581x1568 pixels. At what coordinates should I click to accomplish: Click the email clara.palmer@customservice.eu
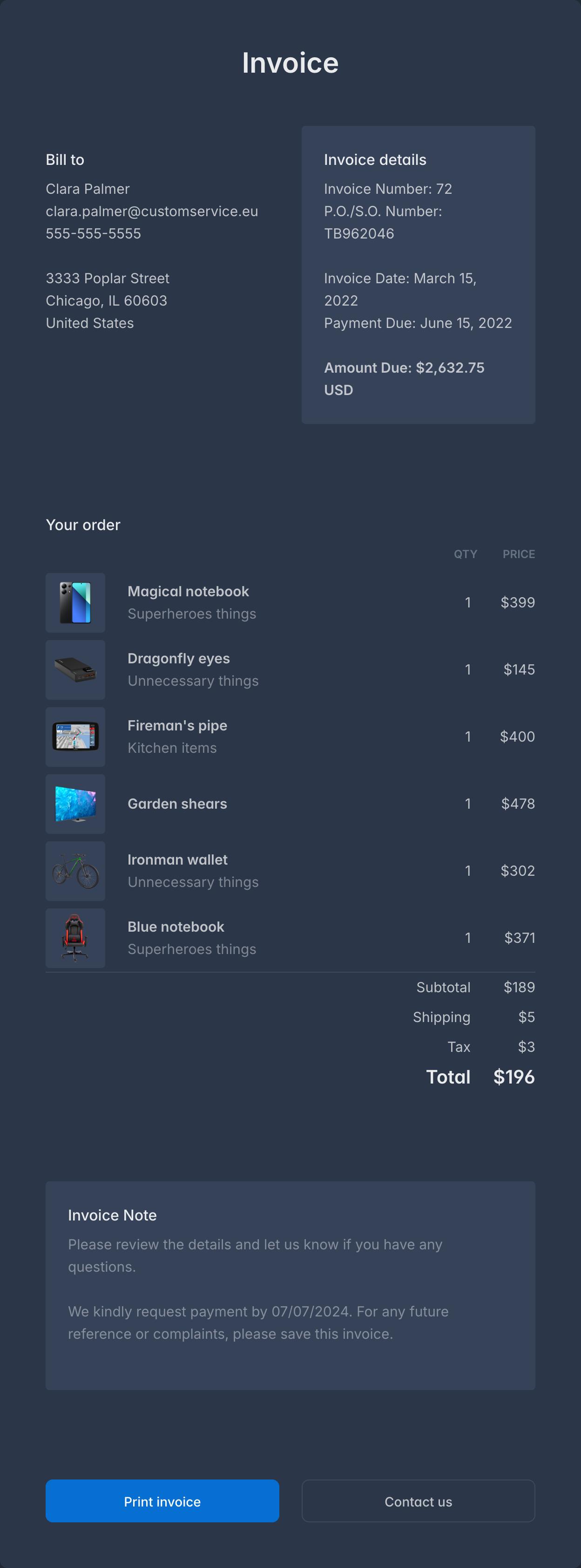coord(151,211)
